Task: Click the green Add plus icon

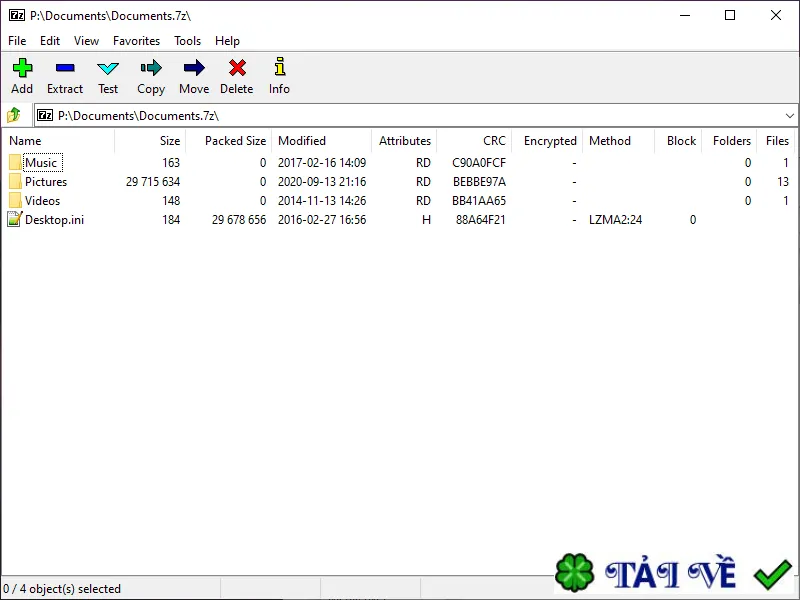Action: click(22, 68)
